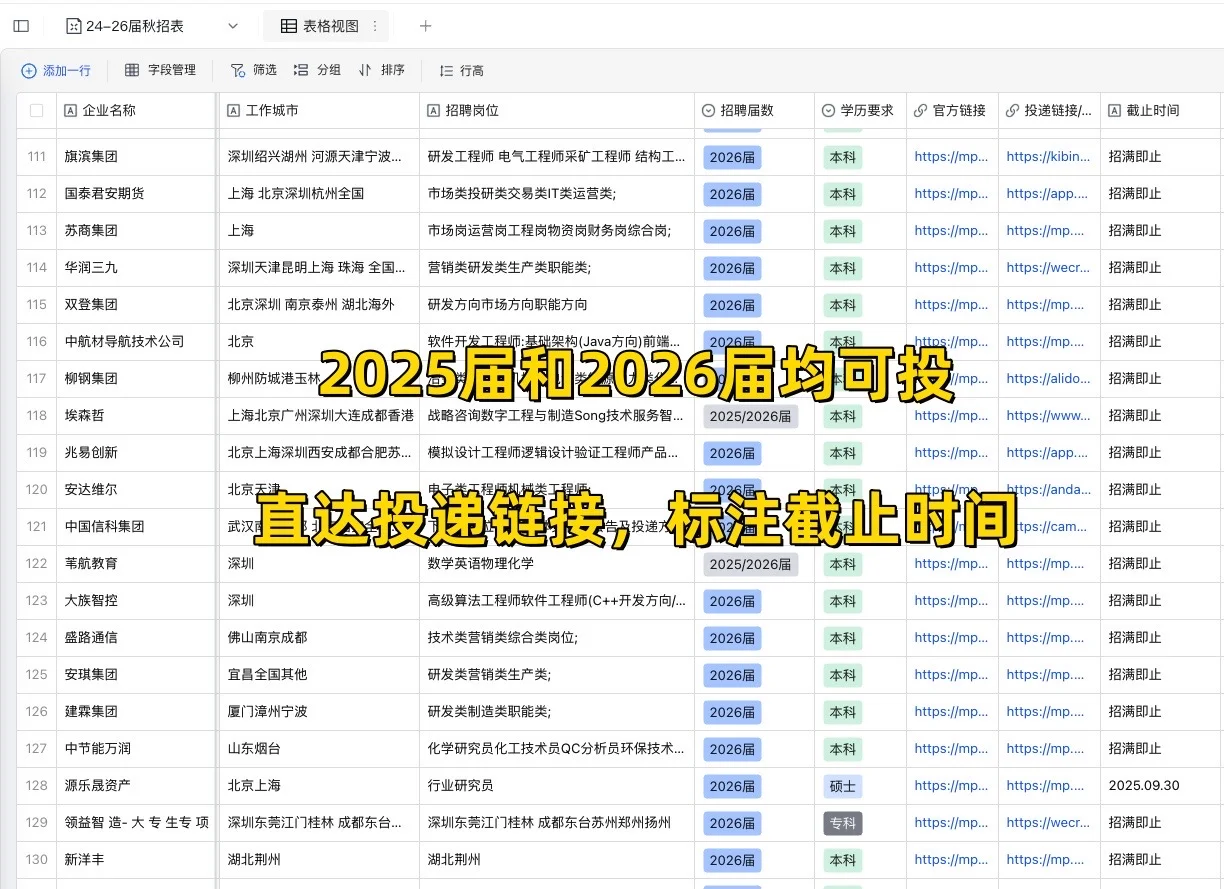Select the 源乐晟资产 company cell
The width and height of the screenshot is (1224, 889).
click(137, 786)
